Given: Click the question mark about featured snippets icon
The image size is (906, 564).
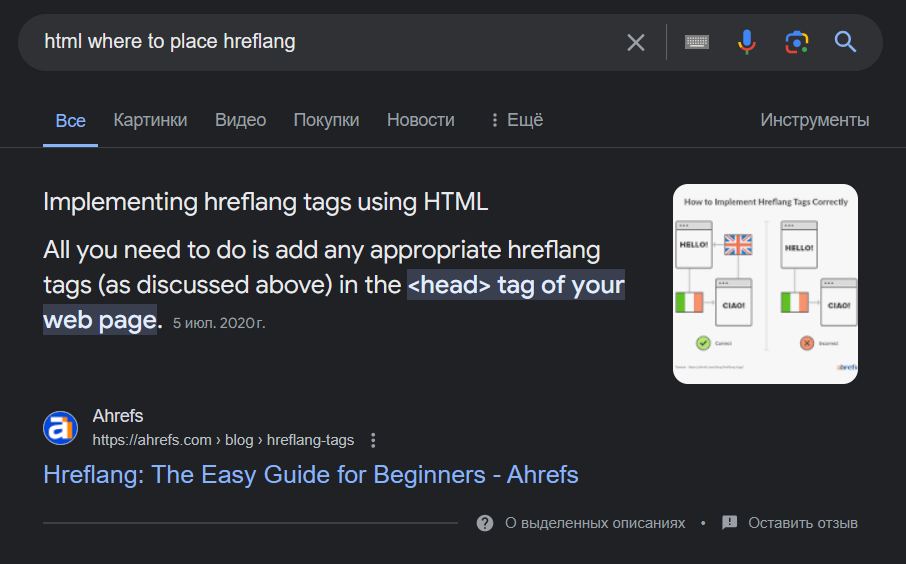Looking at the screenshot, I should 485,523.
